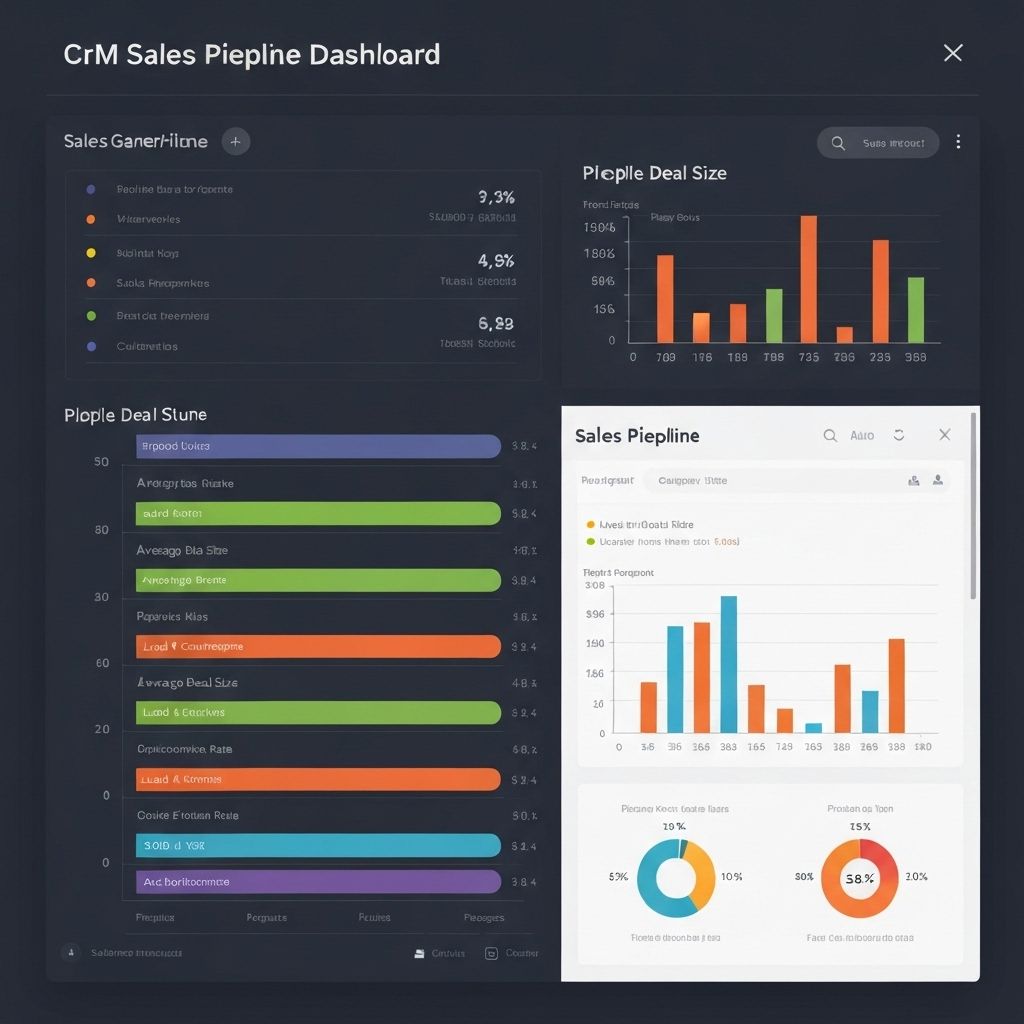Toggle the orange legend dot in Sales Piepline
Image resolution: width=1024 pixels, height=1024 pixels.
590,524
